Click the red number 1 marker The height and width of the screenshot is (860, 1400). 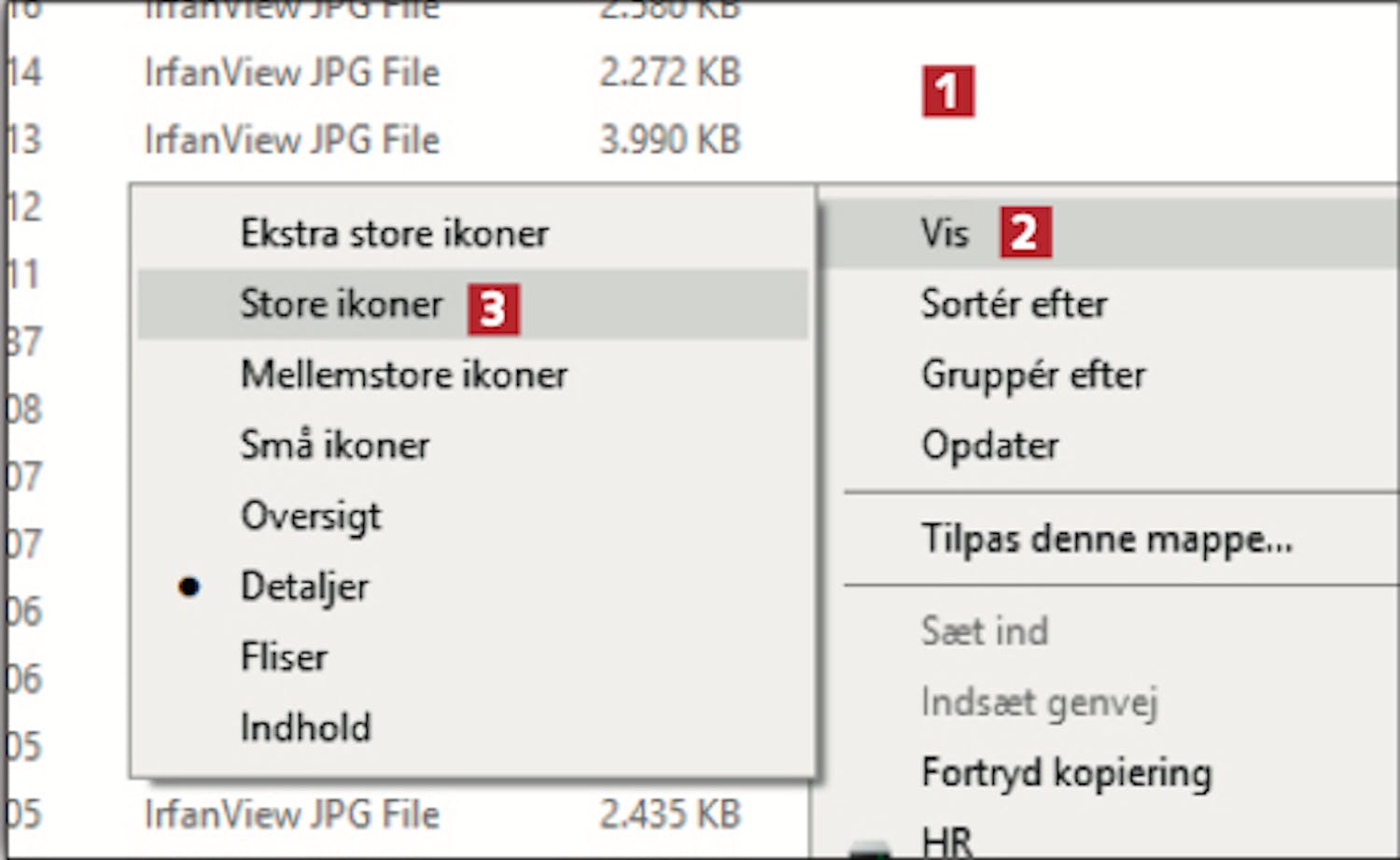pos(948,92)
